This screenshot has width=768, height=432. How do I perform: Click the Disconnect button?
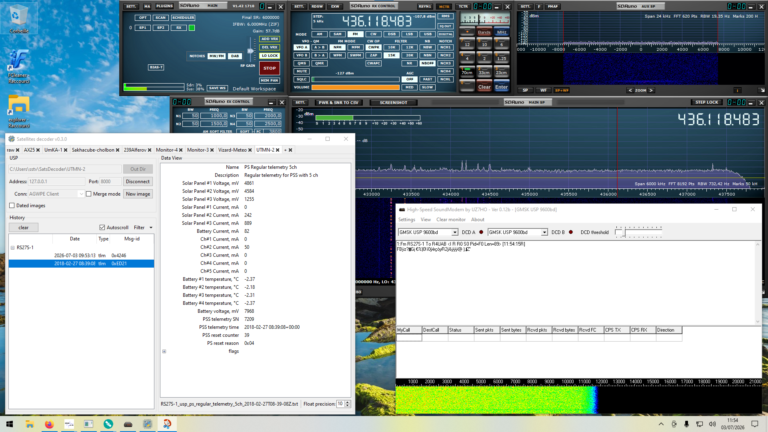[x=138, y=181]
